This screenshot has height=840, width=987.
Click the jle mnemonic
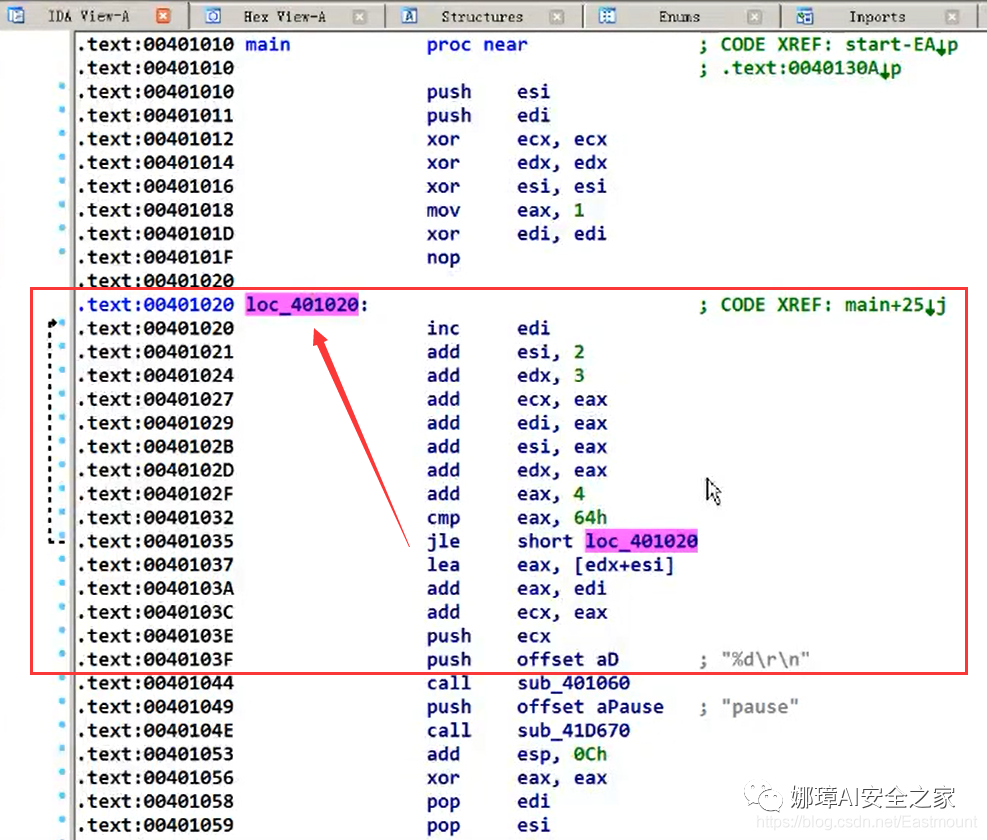[443, 541]
